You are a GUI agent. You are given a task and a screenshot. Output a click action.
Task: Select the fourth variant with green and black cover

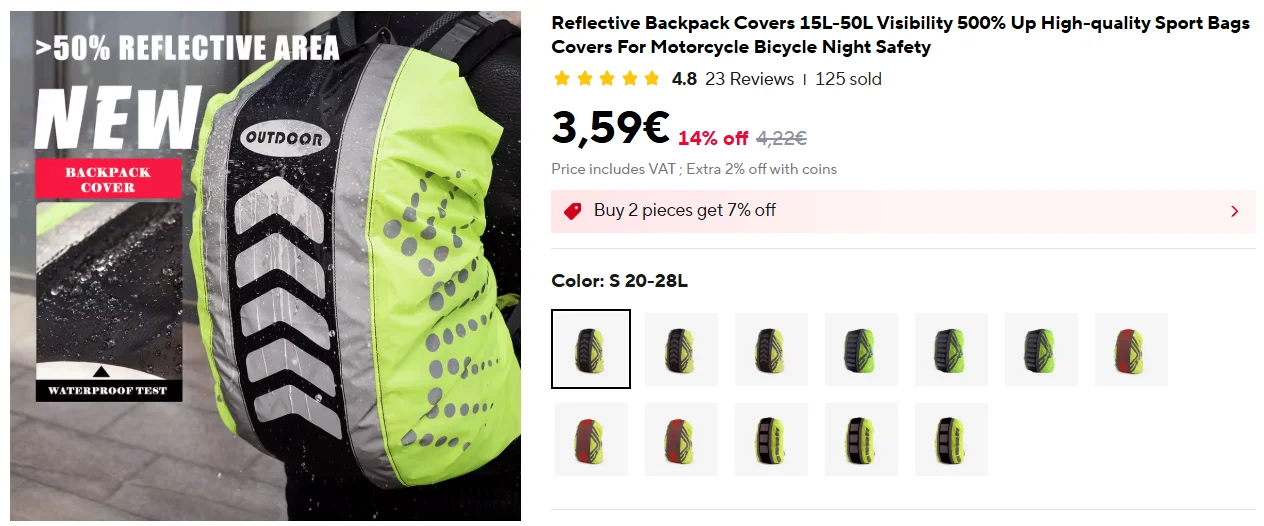(861, 349)
